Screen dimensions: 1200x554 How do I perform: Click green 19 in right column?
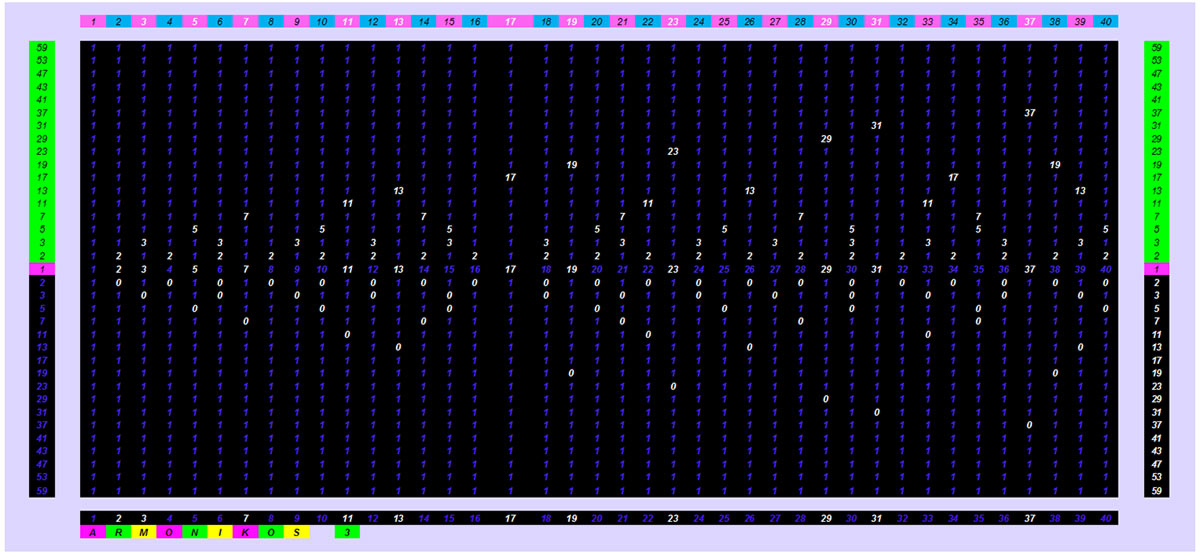click(1156, 164)
